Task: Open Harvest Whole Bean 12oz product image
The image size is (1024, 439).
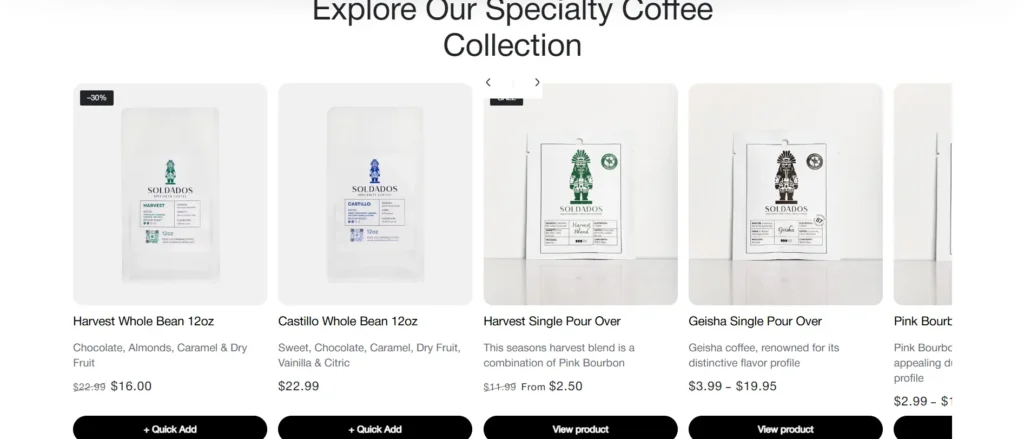Action: [x=170, y=194]
